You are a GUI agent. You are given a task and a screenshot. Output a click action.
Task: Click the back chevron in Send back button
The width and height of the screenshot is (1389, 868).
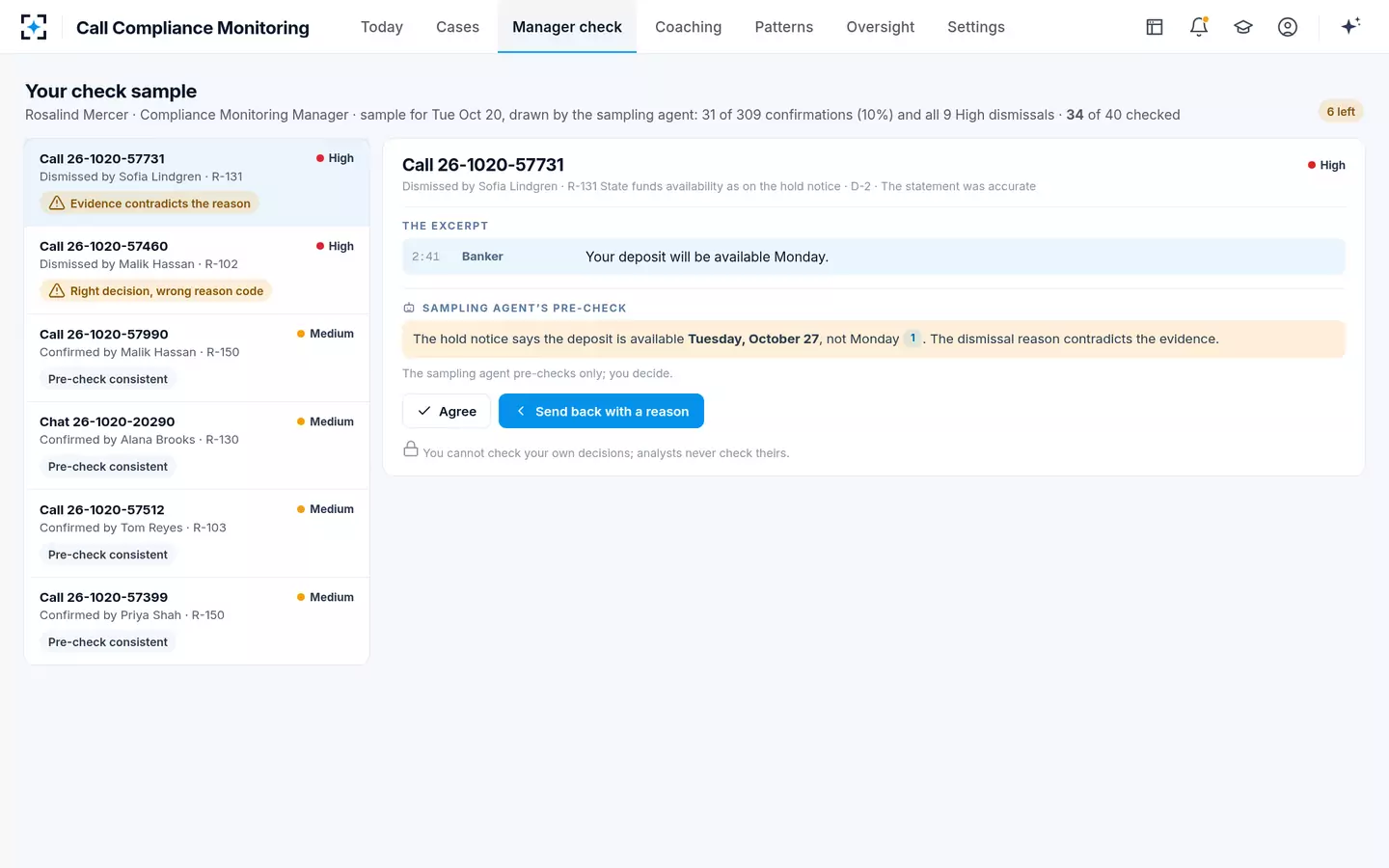pos(521,411)
